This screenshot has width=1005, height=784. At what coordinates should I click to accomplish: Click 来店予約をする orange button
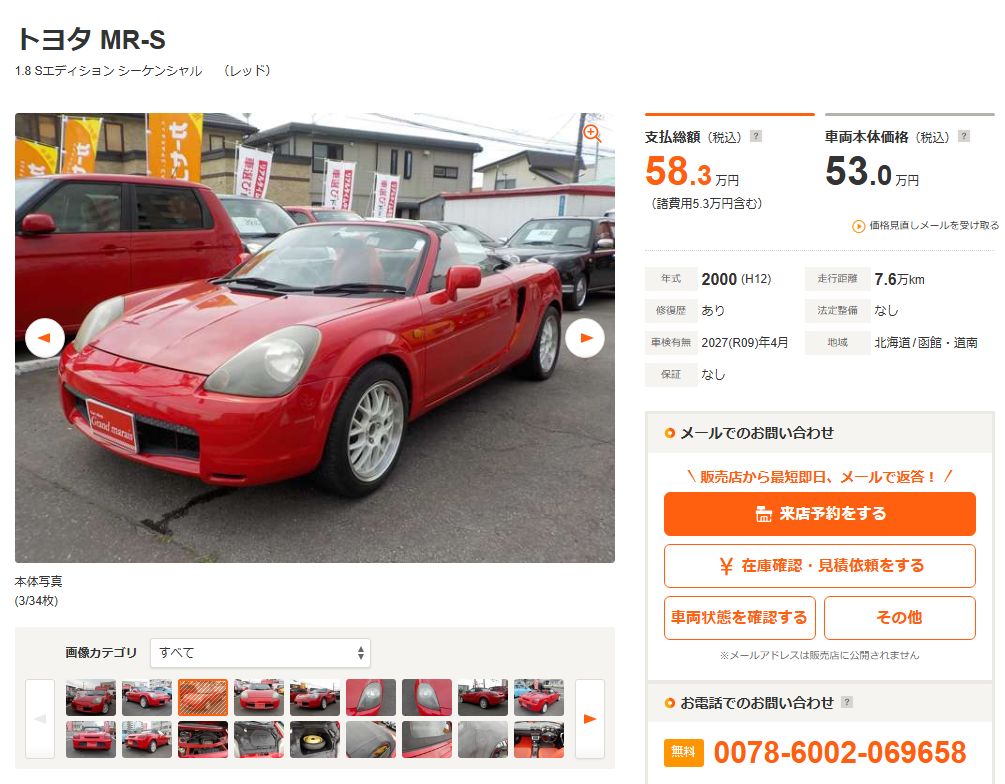point(820,514)
